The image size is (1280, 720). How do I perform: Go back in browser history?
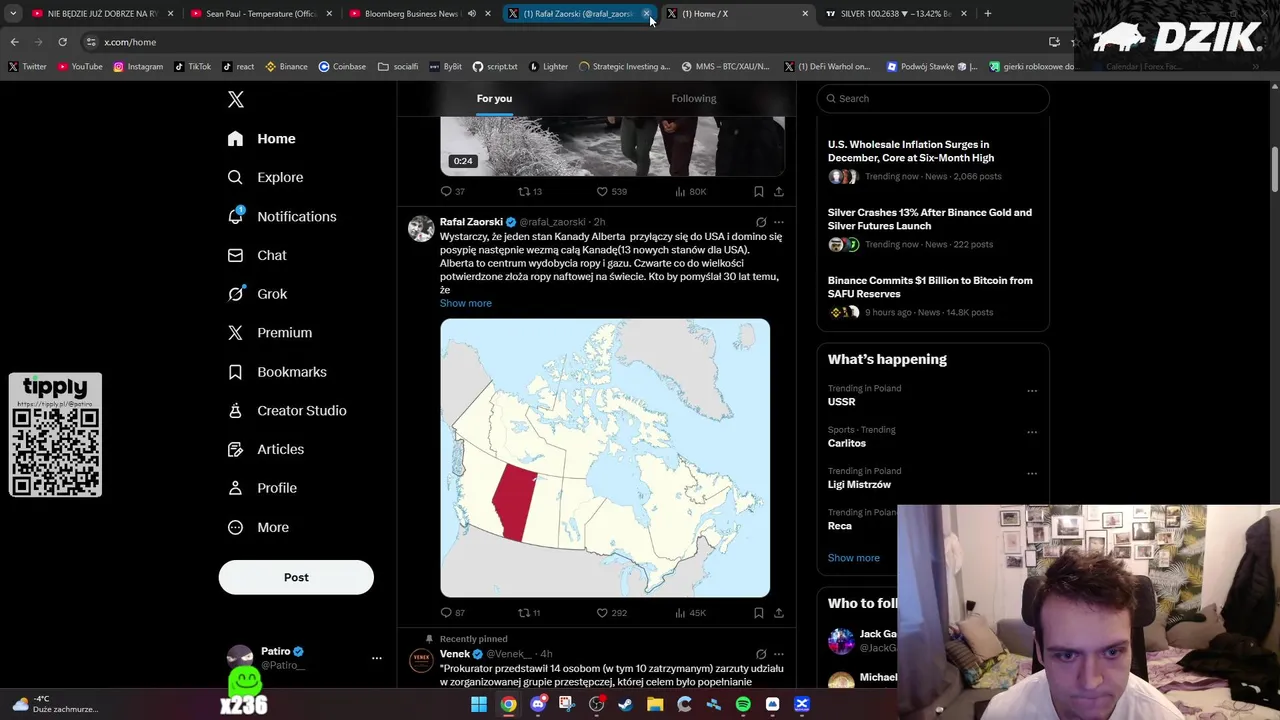click(x=14, y=42)
